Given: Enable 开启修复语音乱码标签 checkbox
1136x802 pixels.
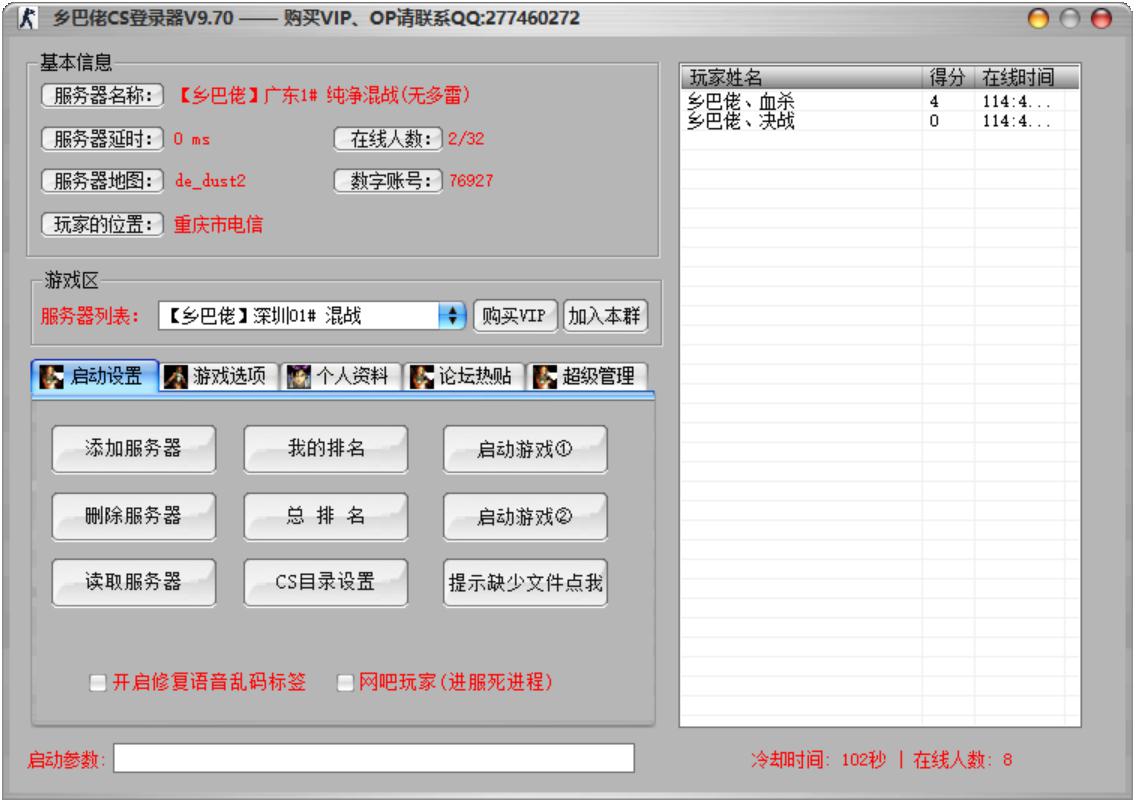Looking at the screenshot, I should pos(97,683).
